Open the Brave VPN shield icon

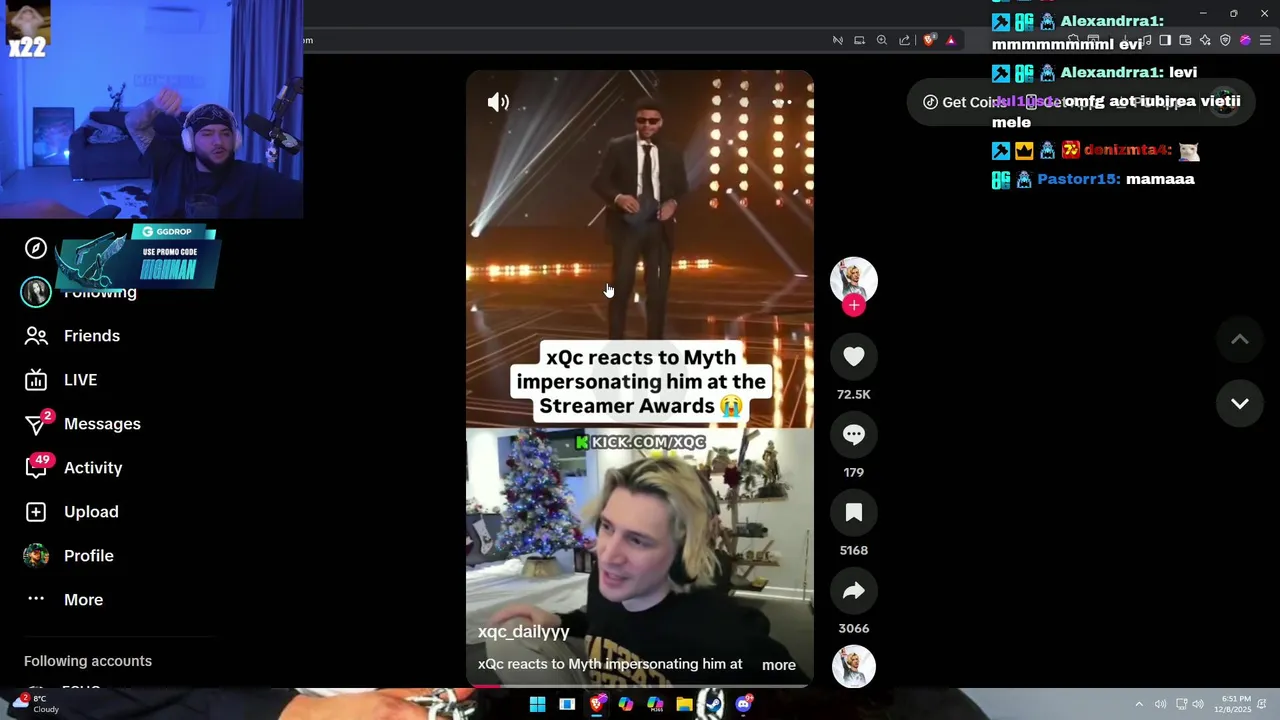pyautogui.click(x=1225, y=40)
